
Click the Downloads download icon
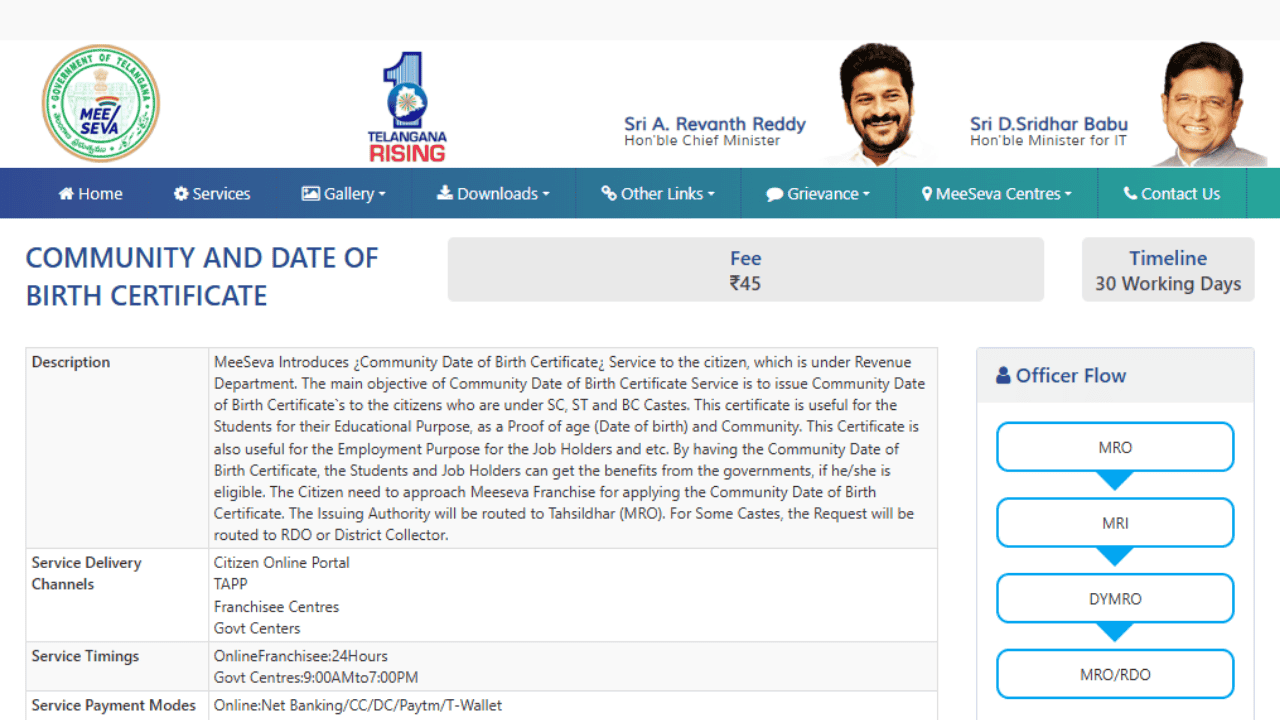coord(446,193)
